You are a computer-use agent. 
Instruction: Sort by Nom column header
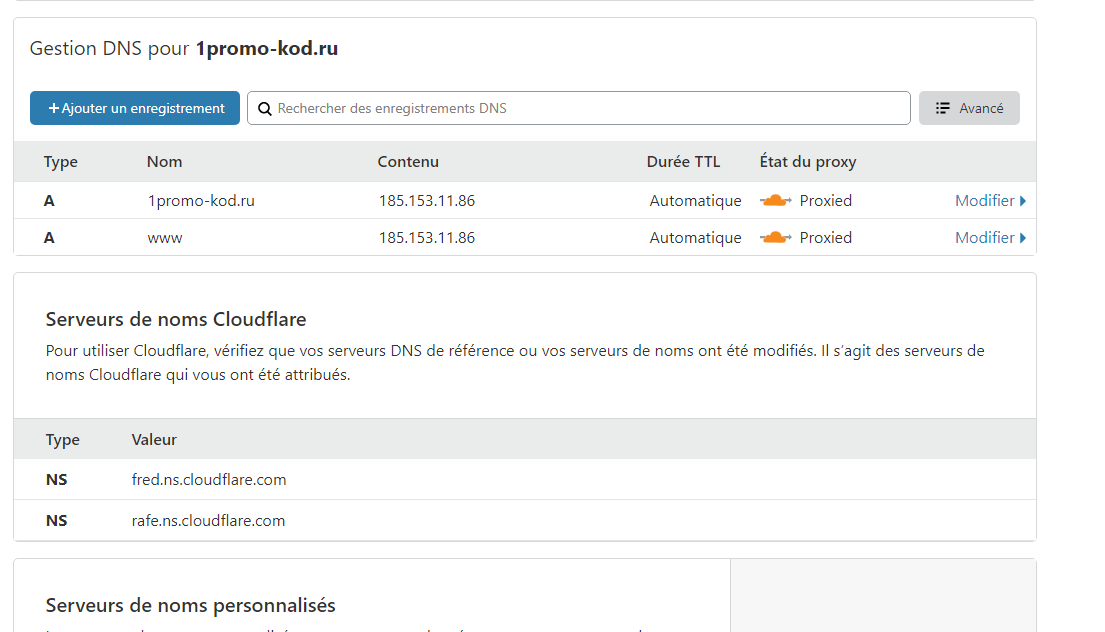point(164,162)
